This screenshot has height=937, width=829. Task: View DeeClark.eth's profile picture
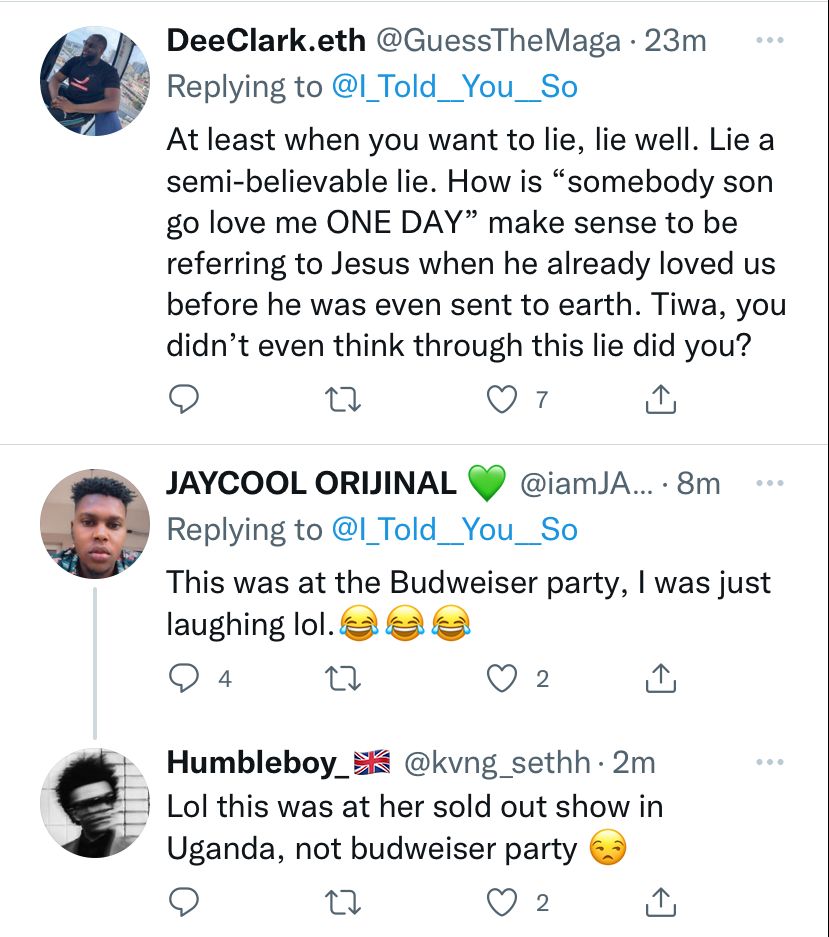point(94,81)
